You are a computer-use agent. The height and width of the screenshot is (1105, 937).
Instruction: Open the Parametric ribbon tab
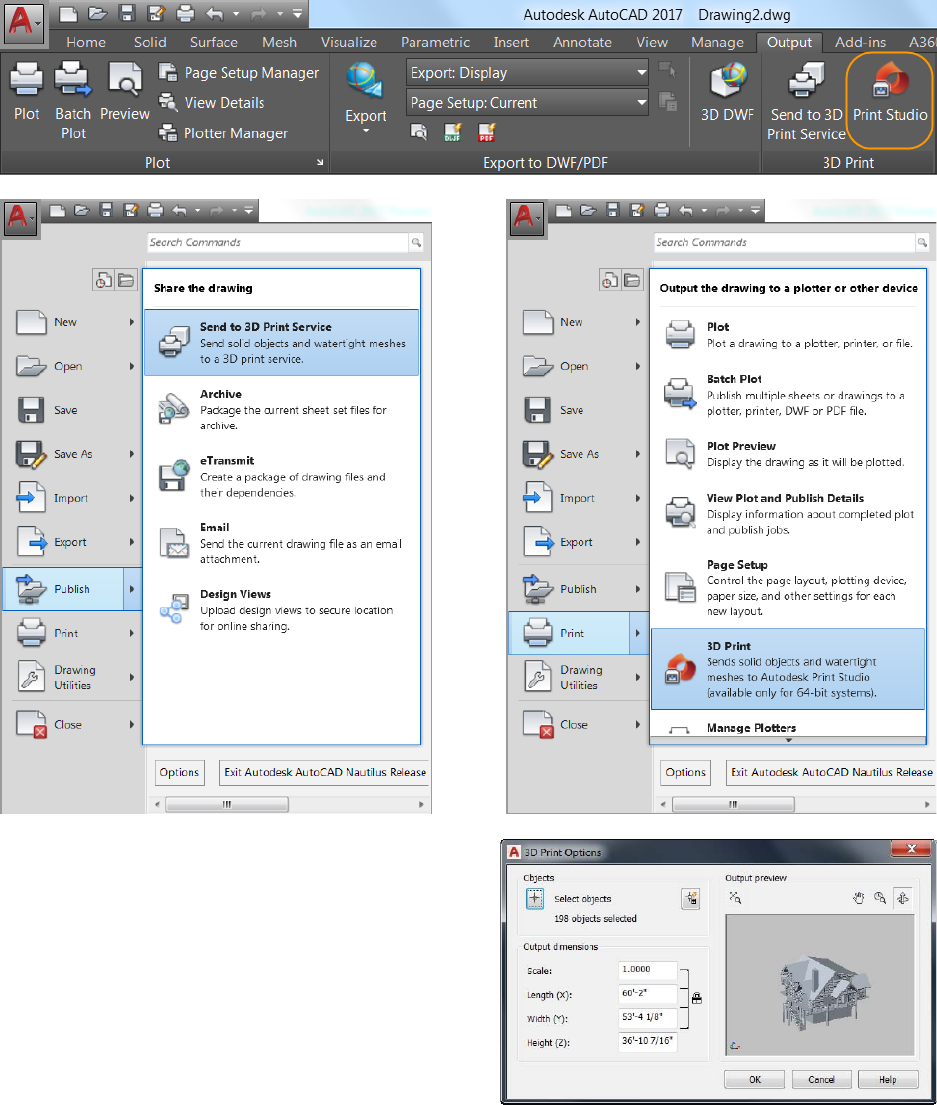pos(435,42)
